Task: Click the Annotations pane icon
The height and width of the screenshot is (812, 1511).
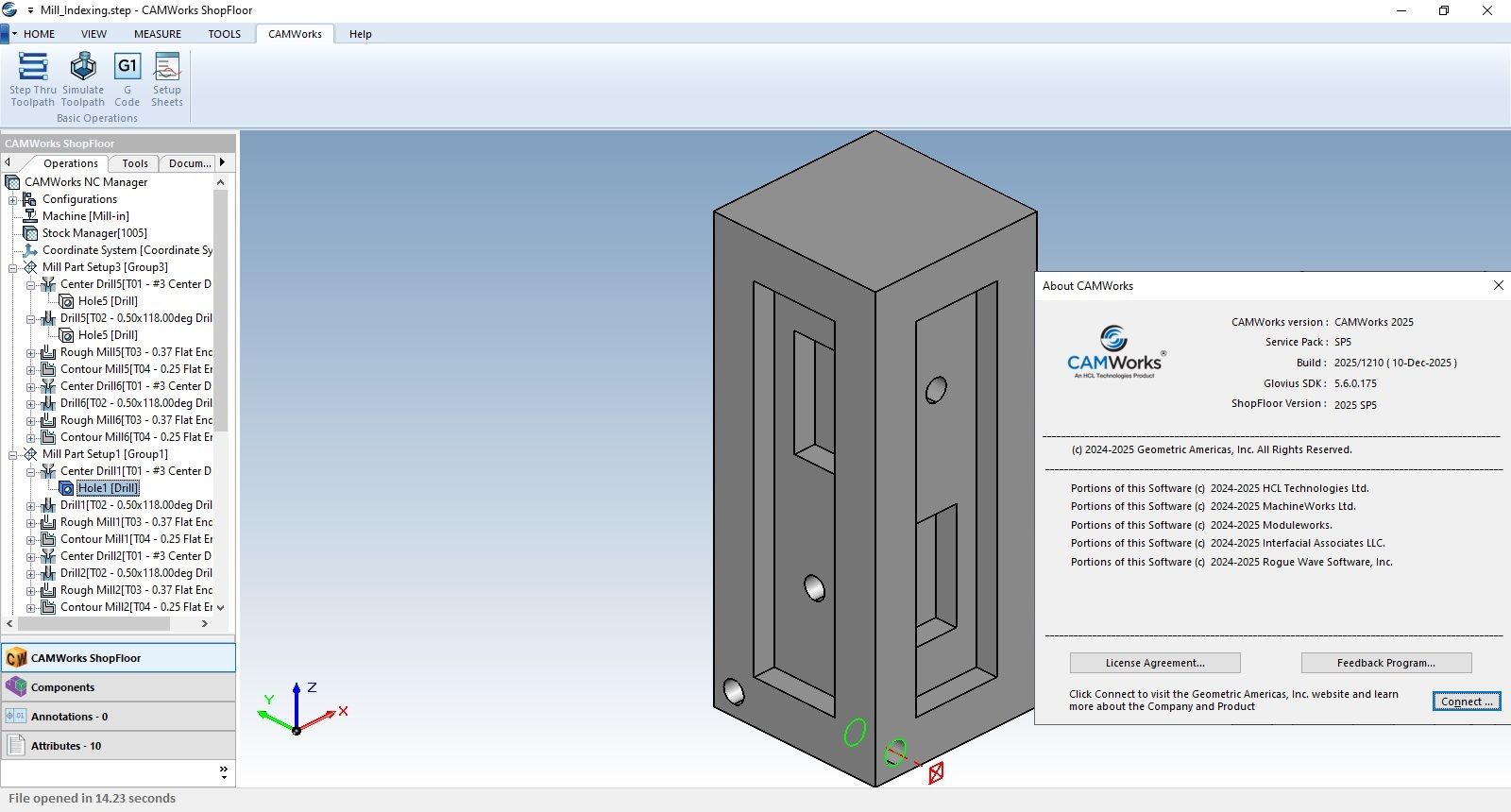Action: click(x=16, y=717)
